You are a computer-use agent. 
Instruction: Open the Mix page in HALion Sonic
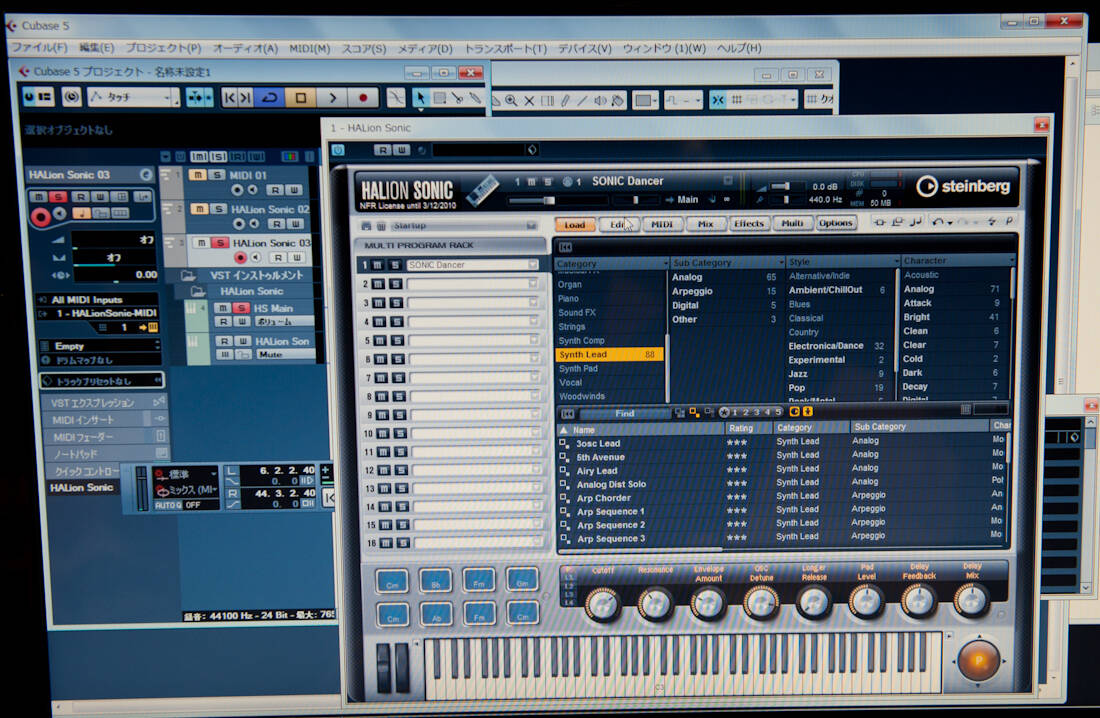pyautogui.click(x=705, y=224)
